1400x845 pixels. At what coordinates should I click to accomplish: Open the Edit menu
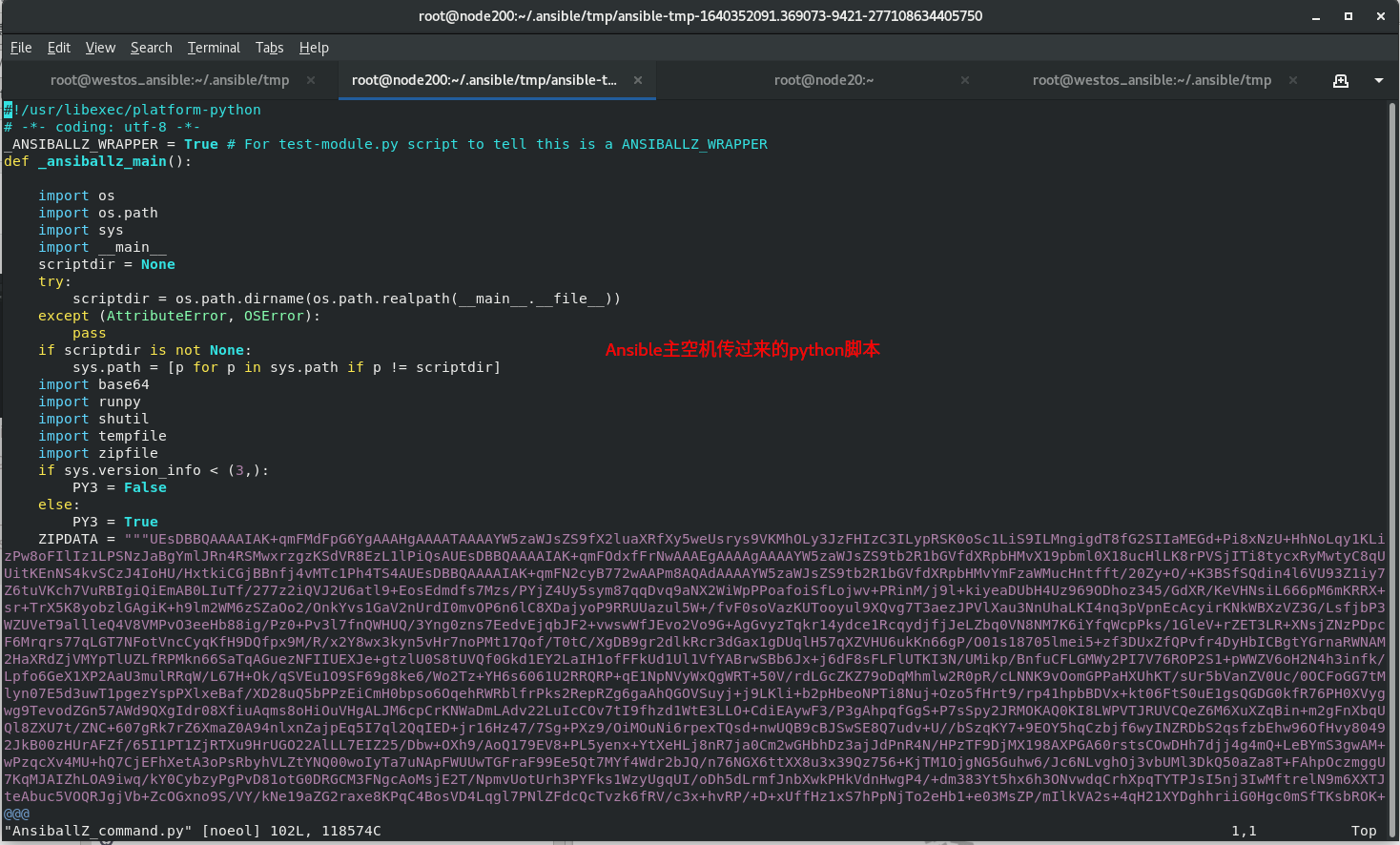[x=59, y=48]
